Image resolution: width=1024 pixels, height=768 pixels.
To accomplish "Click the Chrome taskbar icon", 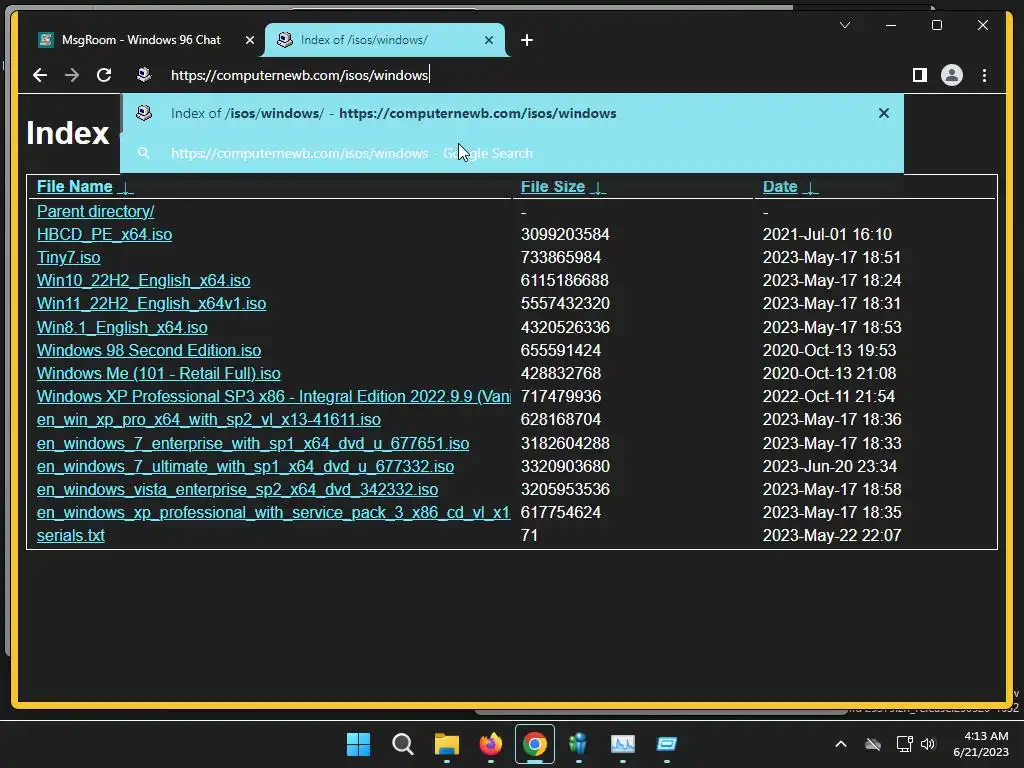I will (x=535, y=744).
